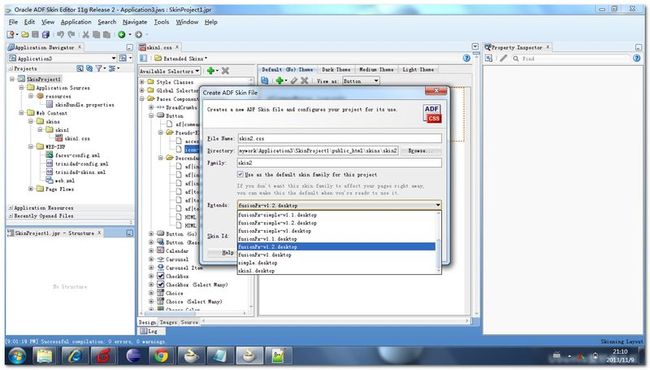Click the Directory path field
The width and height of the screenshot is (650, 370).
point(318,151)
